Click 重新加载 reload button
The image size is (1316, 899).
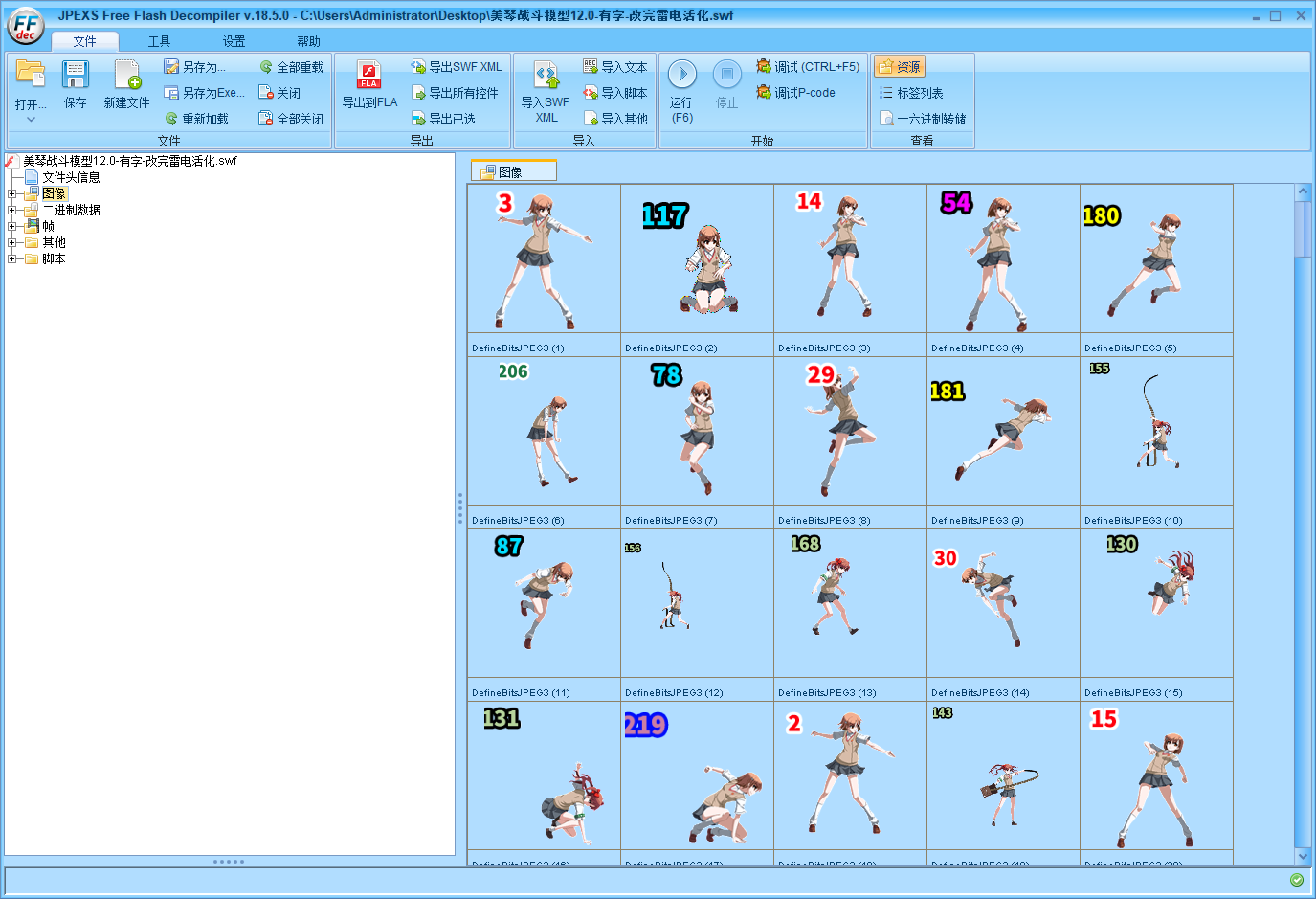[x=196, y=119]
